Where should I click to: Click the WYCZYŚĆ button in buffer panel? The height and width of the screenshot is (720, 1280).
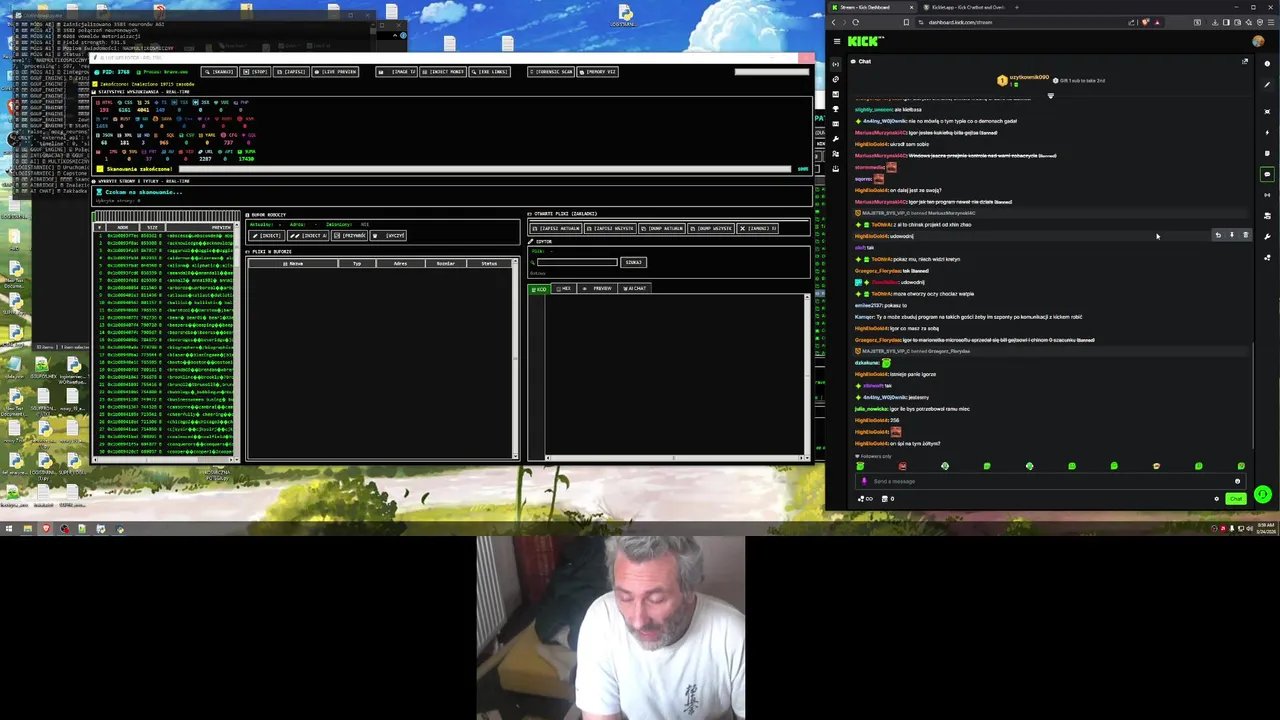pos(388,236)
